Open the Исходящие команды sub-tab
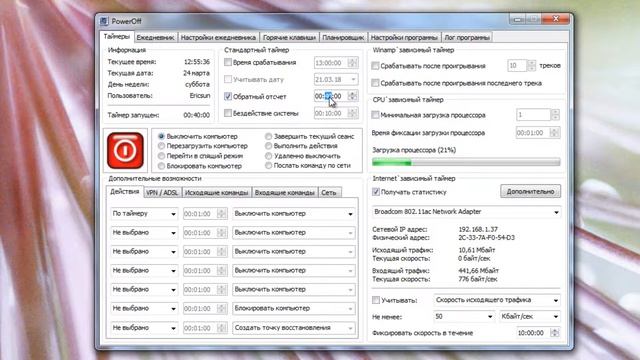The height and width of the screenshot is (360, 640). (x=216, y=193)
